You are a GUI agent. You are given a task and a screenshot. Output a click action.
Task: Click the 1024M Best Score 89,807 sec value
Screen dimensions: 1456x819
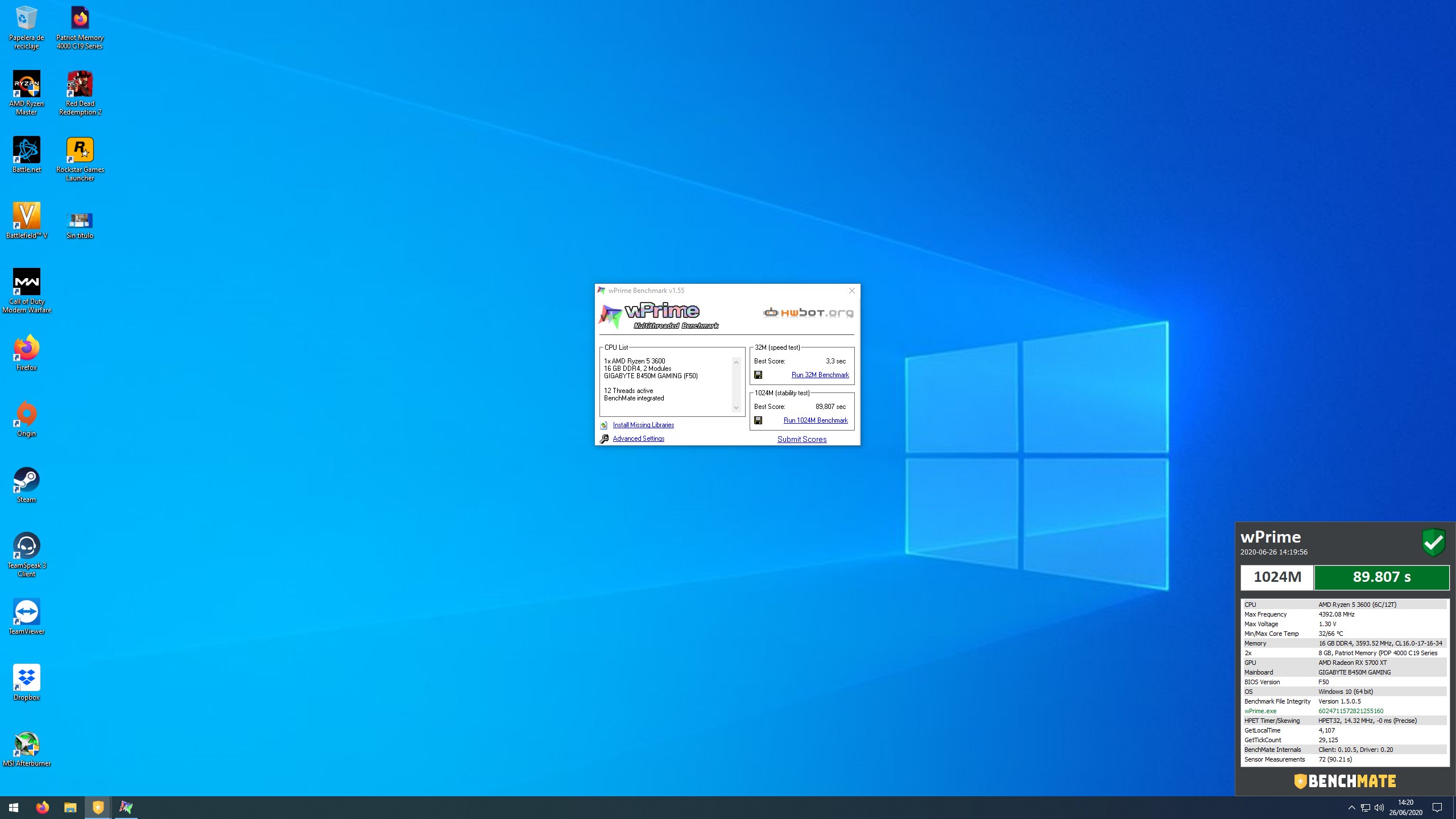[x=830, y=407]
